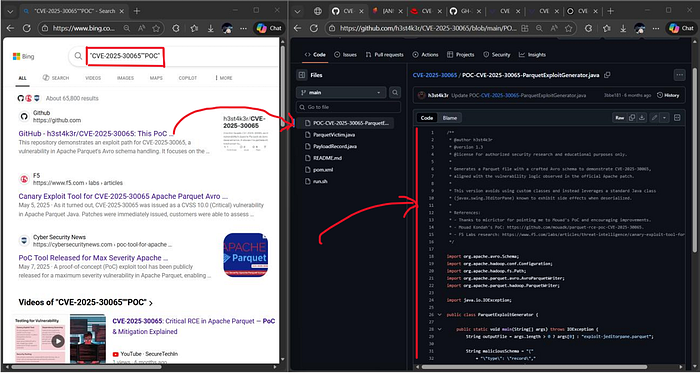Select the Bing IMAGES tab
Image resolution: width=700 pixels, height=373 pixels.
[125, 78]
